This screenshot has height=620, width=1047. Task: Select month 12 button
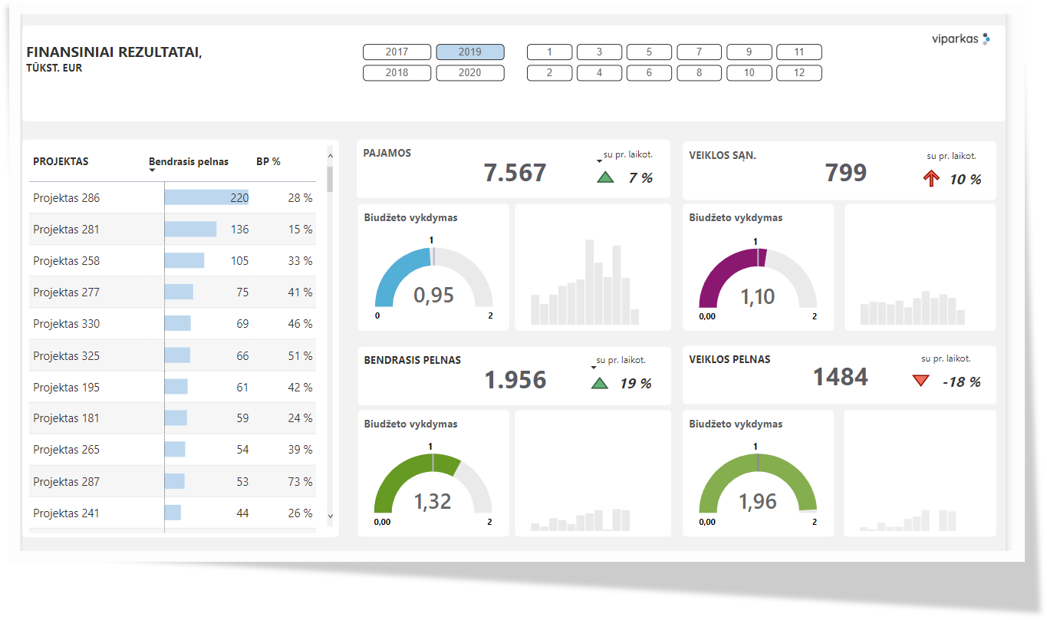pos(798,73)
